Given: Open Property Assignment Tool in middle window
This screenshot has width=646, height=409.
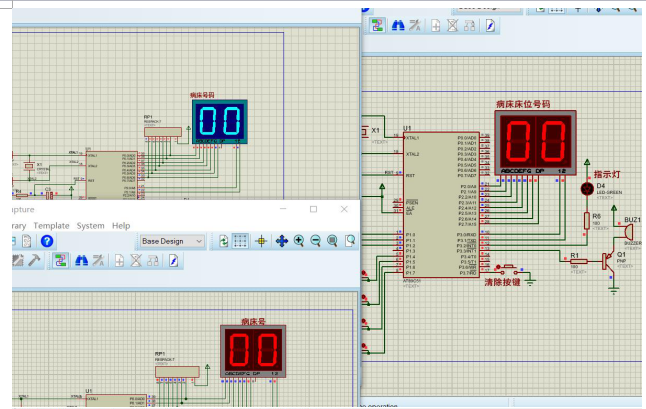Looking at the screenshot, I should coord(98,261).
